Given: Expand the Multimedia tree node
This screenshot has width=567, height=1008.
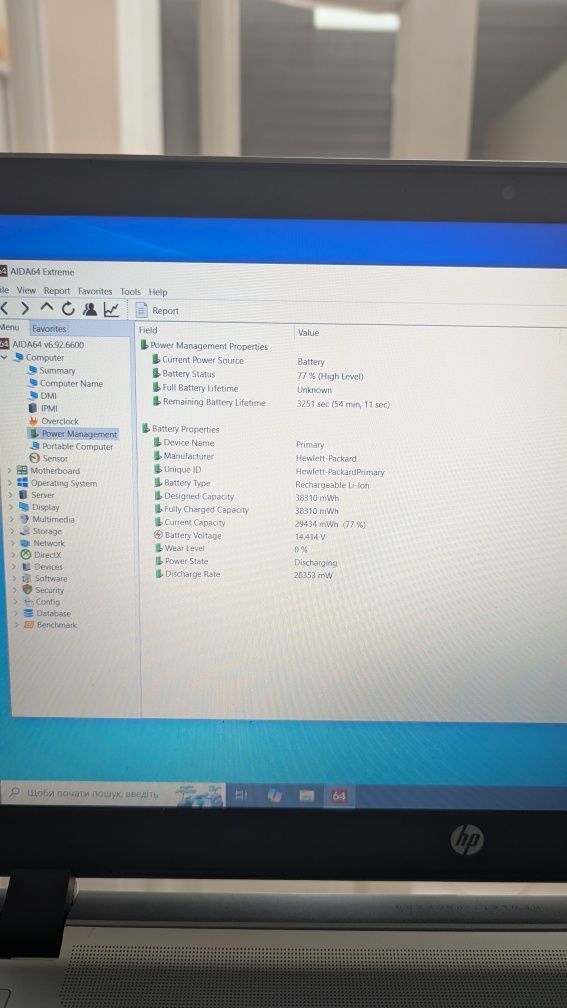Looking at the screenshot, I should (12, 519).
